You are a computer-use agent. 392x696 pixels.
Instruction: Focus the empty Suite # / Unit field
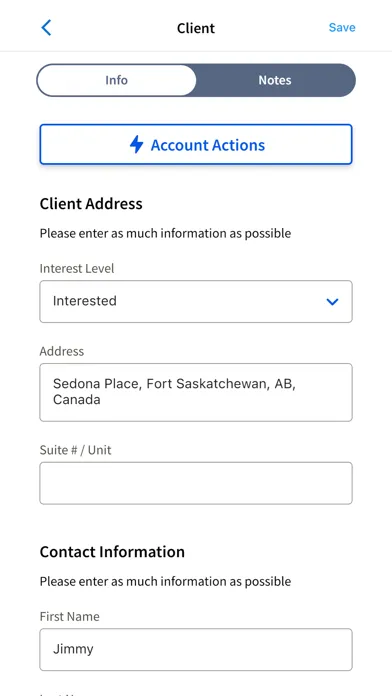(196, 483)
